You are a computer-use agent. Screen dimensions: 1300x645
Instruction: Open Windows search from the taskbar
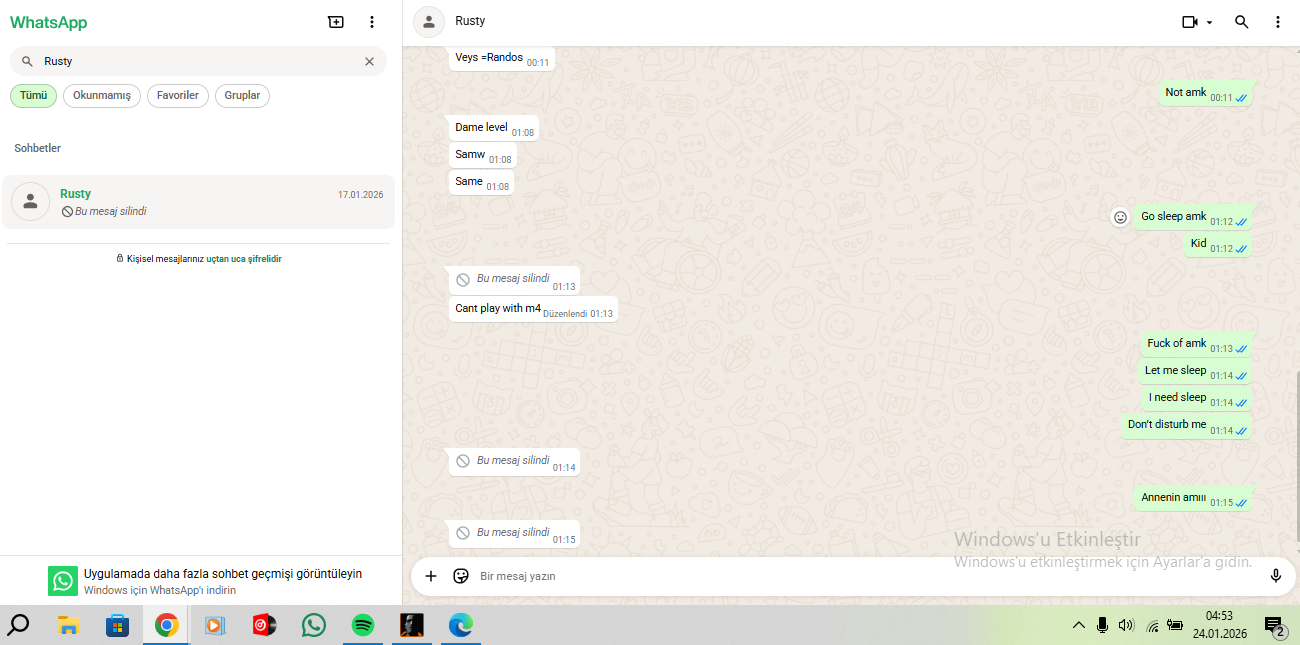(x=18, y=626)
